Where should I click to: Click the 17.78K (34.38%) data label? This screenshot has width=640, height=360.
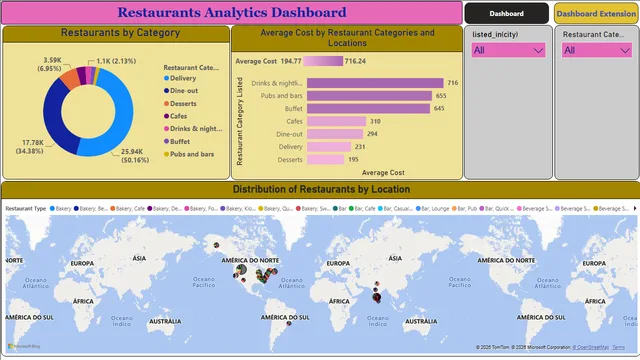(x=29, y=147)
